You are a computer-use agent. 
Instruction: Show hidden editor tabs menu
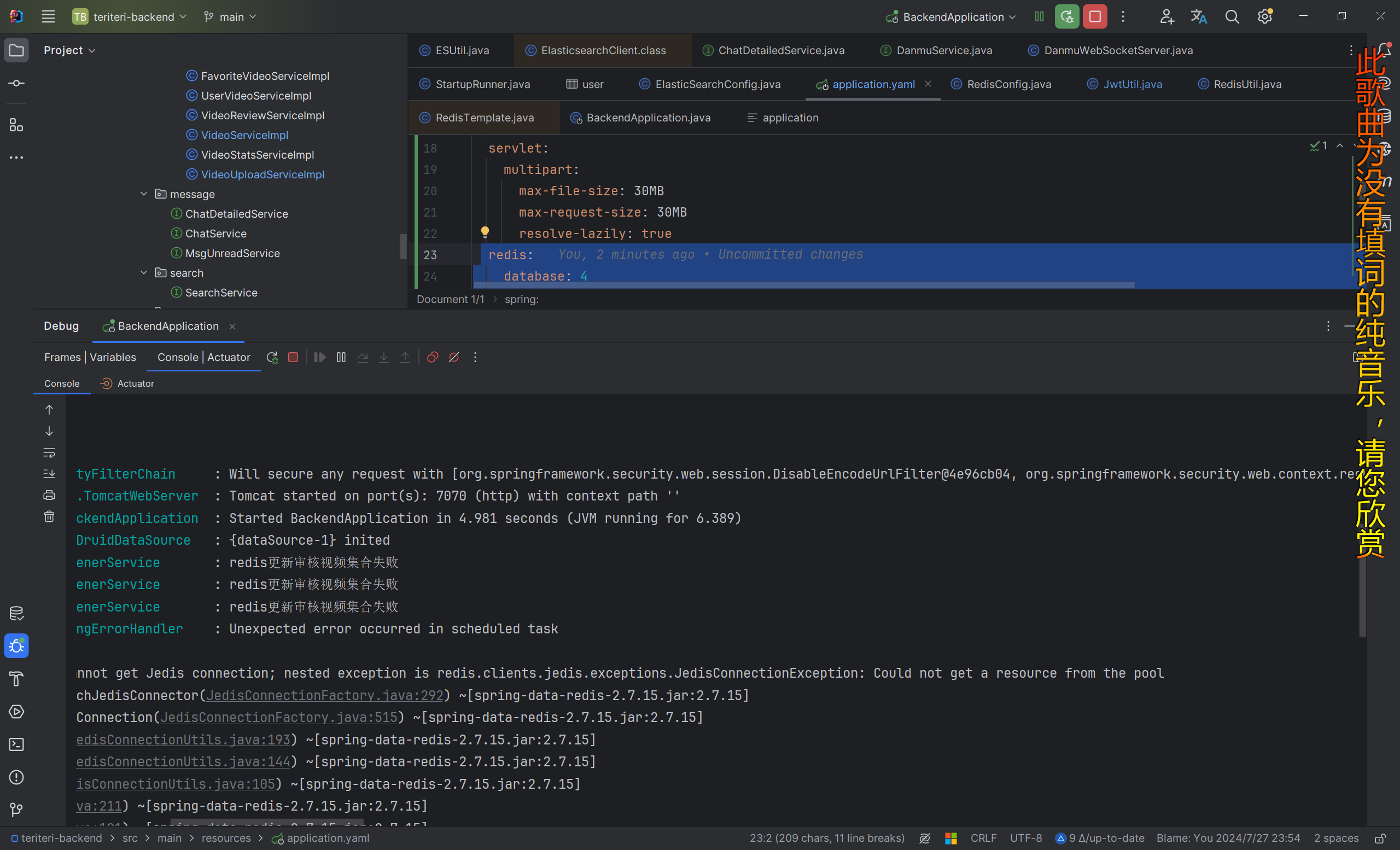pyautogui.click(x=1351, y=50)
